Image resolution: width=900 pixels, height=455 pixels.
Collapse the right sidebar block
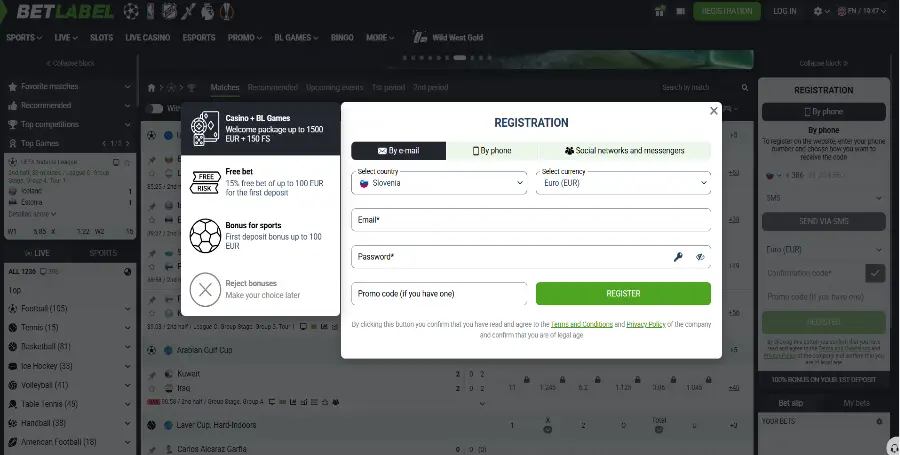[824, 63]
